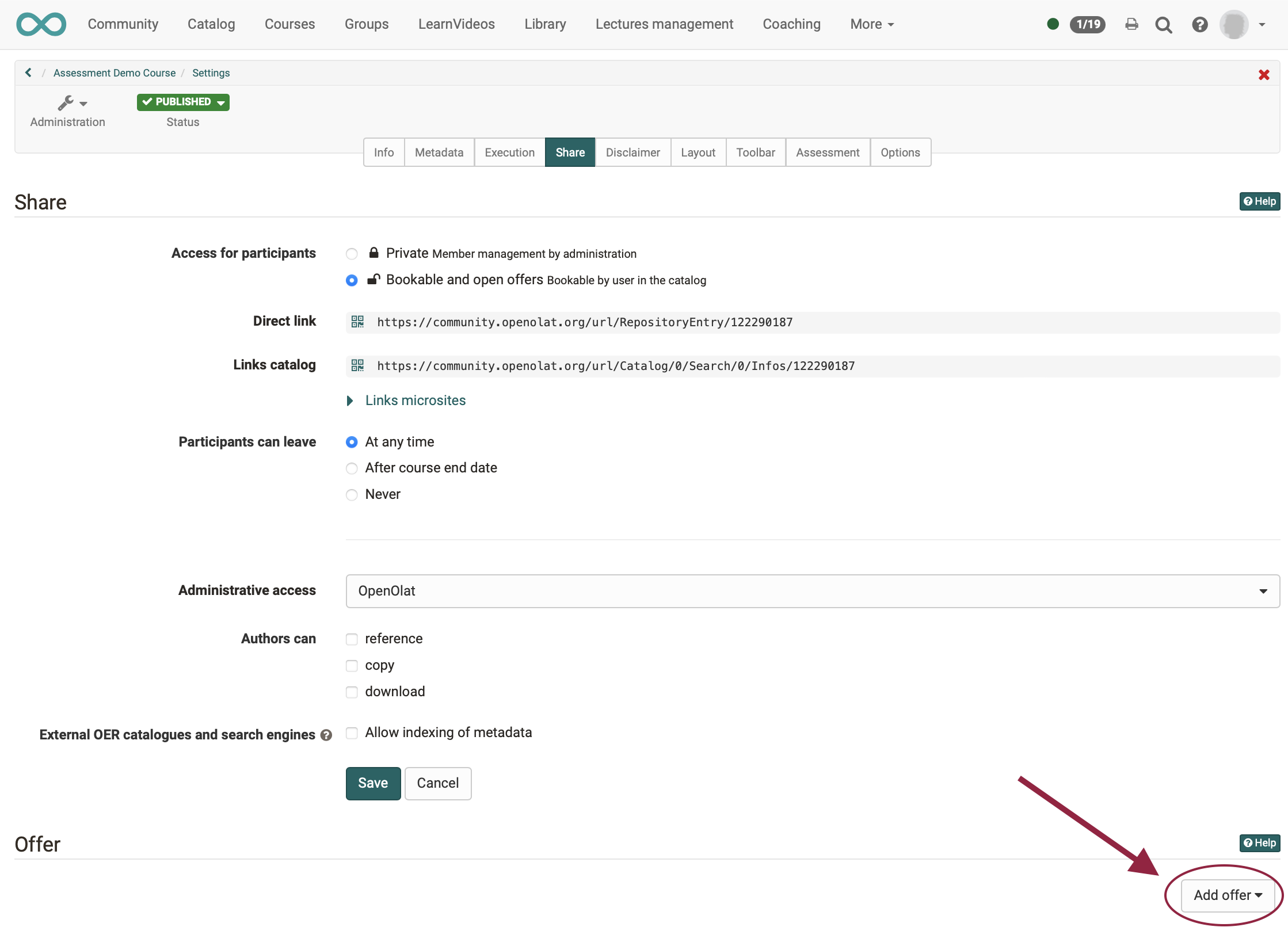Click the Save button

[x=372, y=783]
